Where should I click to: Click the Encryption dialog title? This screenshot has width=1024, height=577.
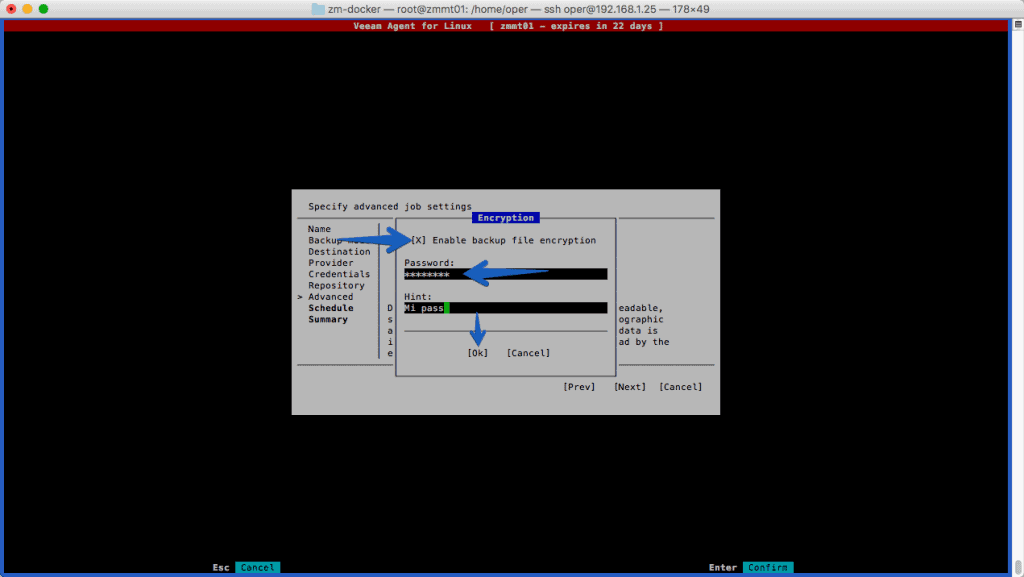(505, 218)
